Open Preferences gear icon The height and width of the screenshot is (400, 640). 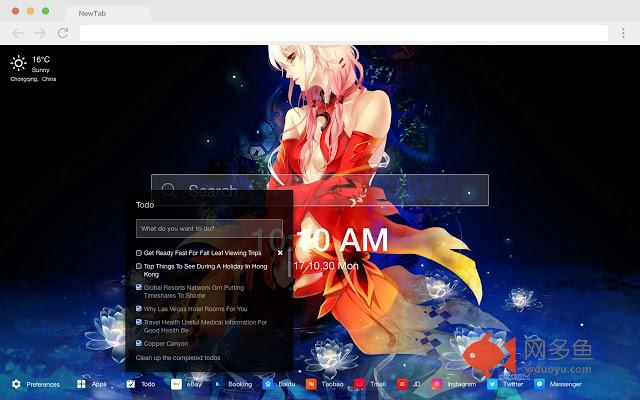(x=16, y=384)
